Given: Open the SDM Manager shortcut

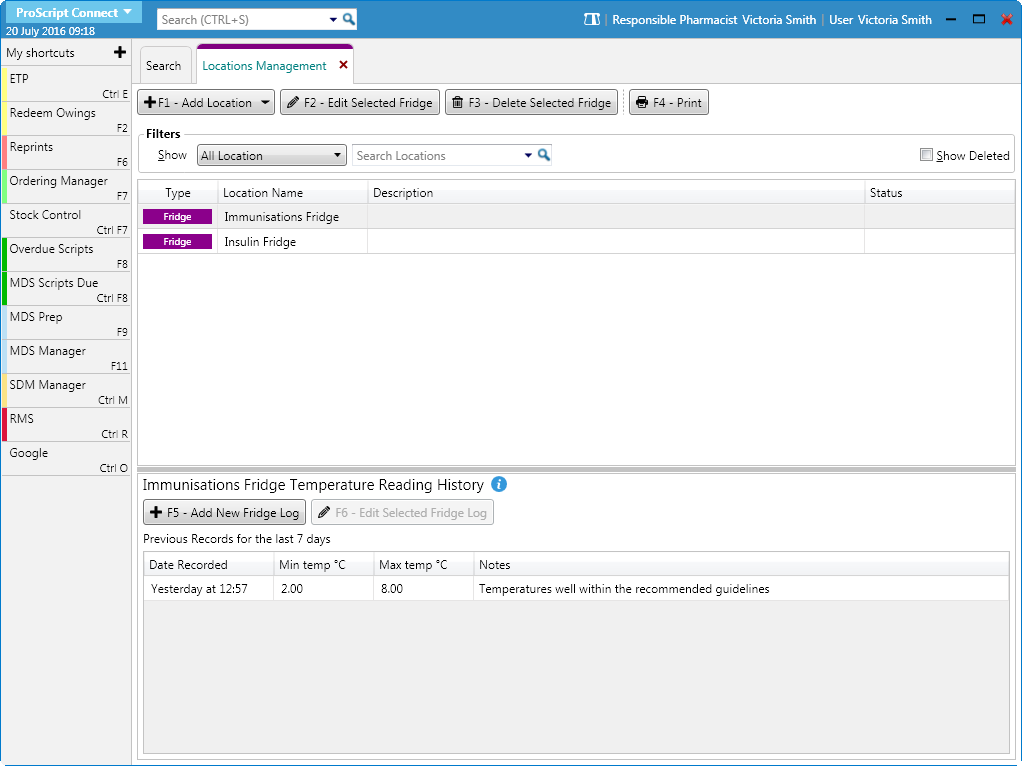Looking at the screenshot, I should pyautogui.click(x=66, y=390).
